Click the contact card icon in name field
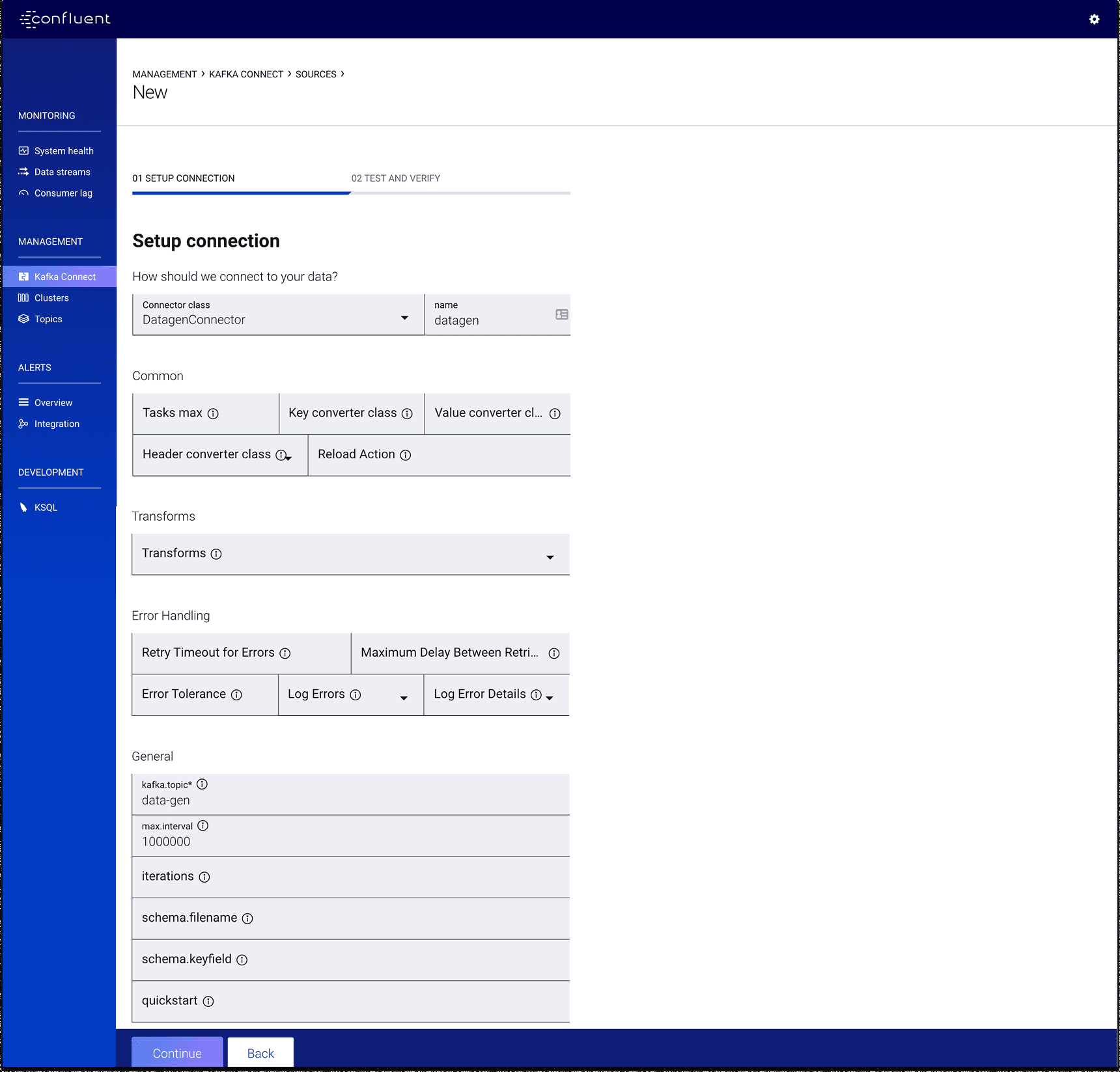The image size is (1120, 1072). [x=562, y=314]
